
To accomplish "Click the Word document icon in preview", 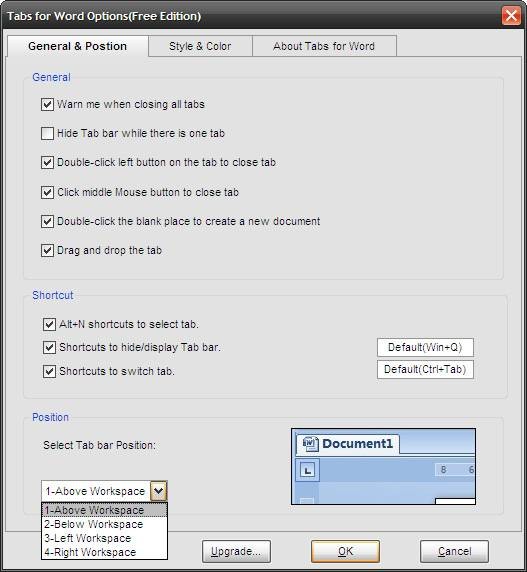I will [310, 444].
